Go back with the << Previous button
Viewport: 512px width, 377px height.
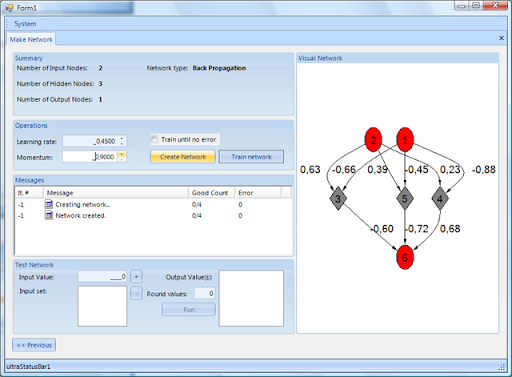click(34, 345)
